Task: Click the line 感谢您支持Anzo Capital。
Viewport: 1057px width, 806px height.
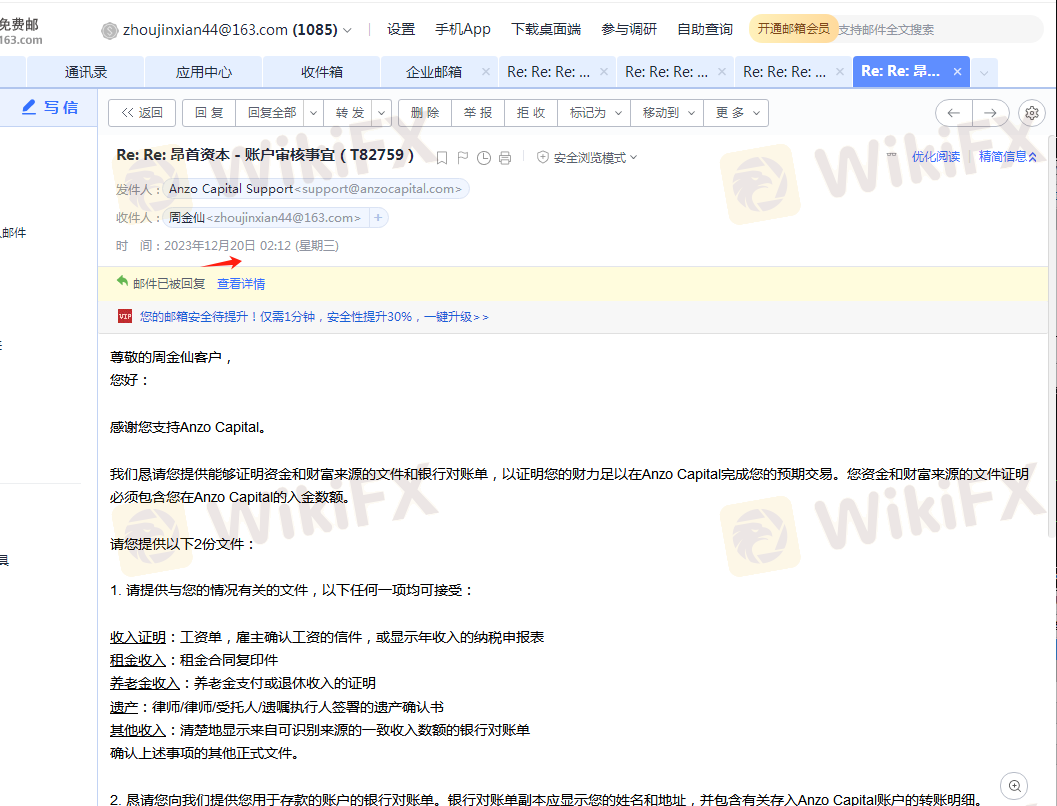Action: [x=189, y=427]
